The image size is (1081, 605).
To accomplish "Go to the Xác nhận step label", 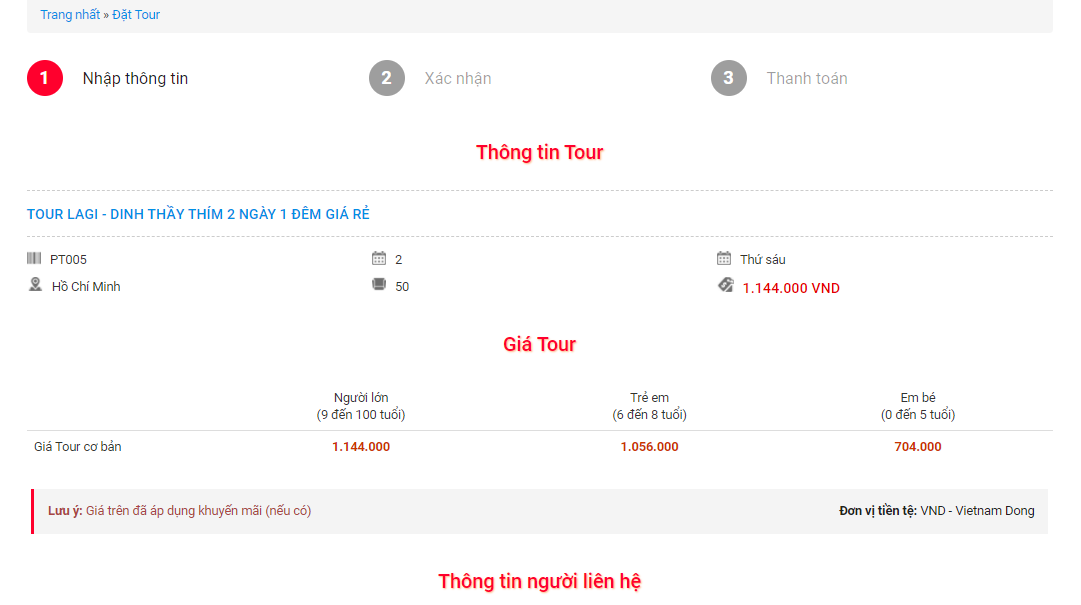I will tap(458, 78).
